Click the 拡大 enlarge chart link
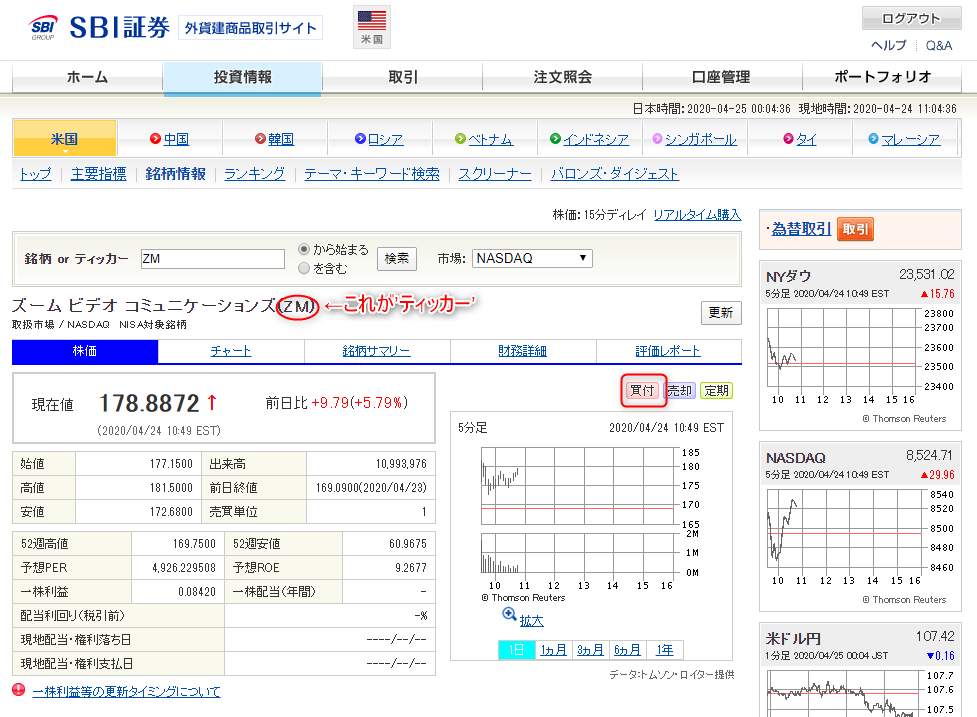The height and width of the screenshot is (717, 977). [x=531, y=621]
